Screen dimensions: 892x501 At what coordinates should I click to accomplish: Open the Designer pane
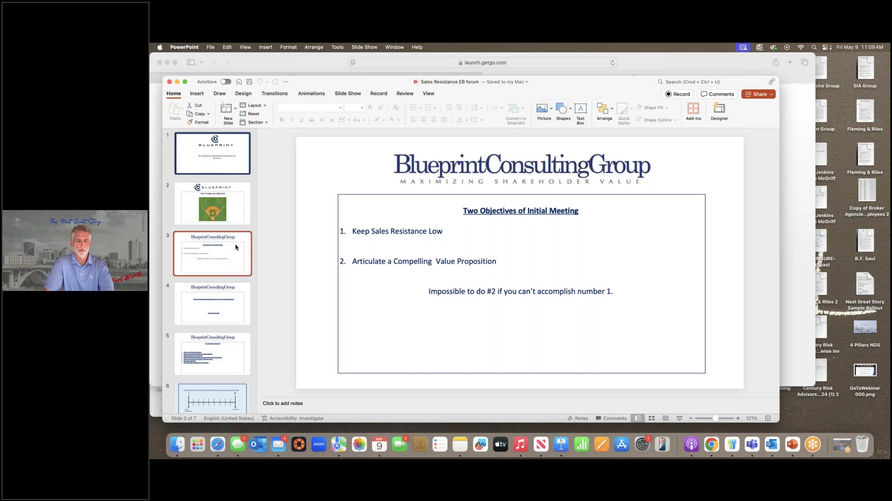719,111
